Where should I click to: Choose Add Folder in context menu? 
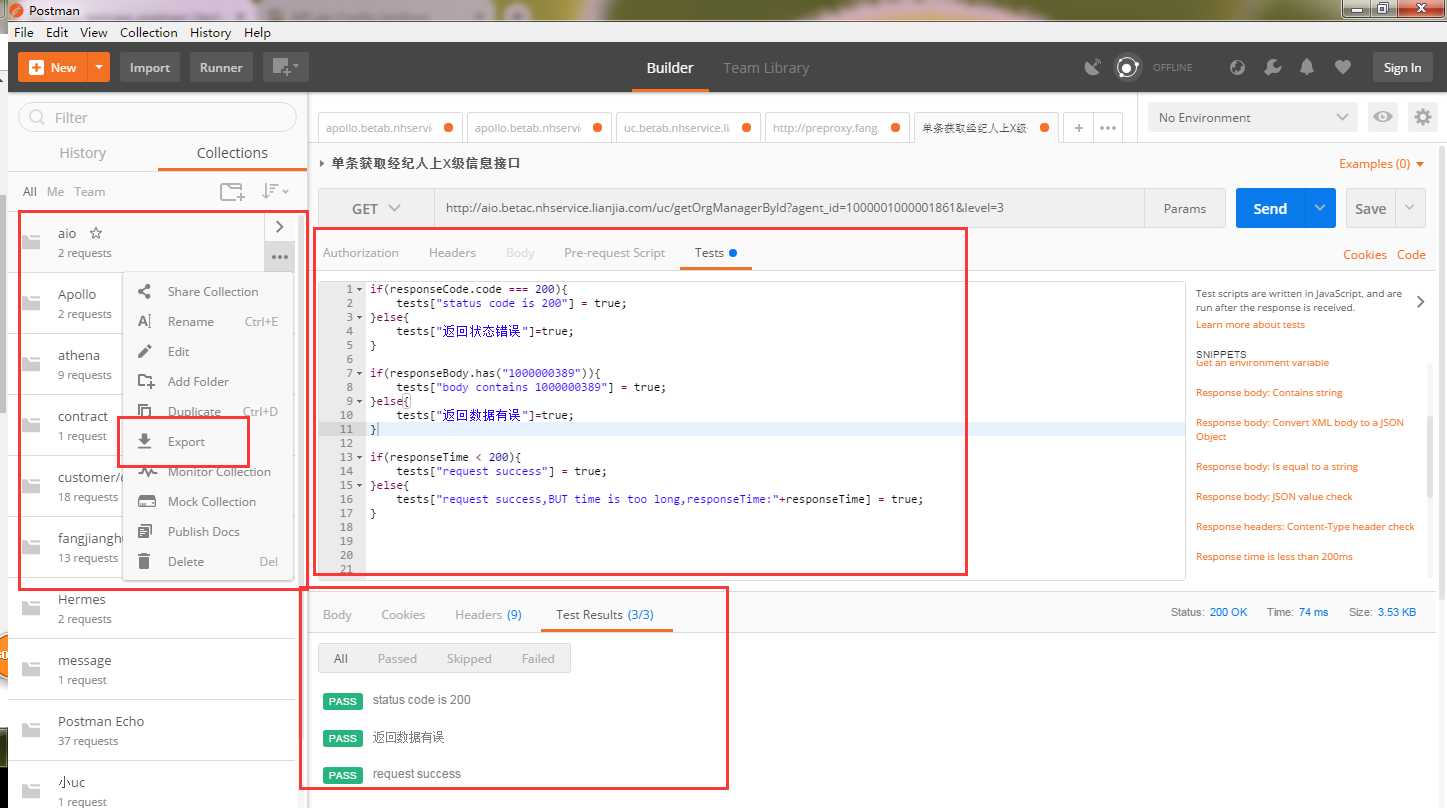pos(198,382)
